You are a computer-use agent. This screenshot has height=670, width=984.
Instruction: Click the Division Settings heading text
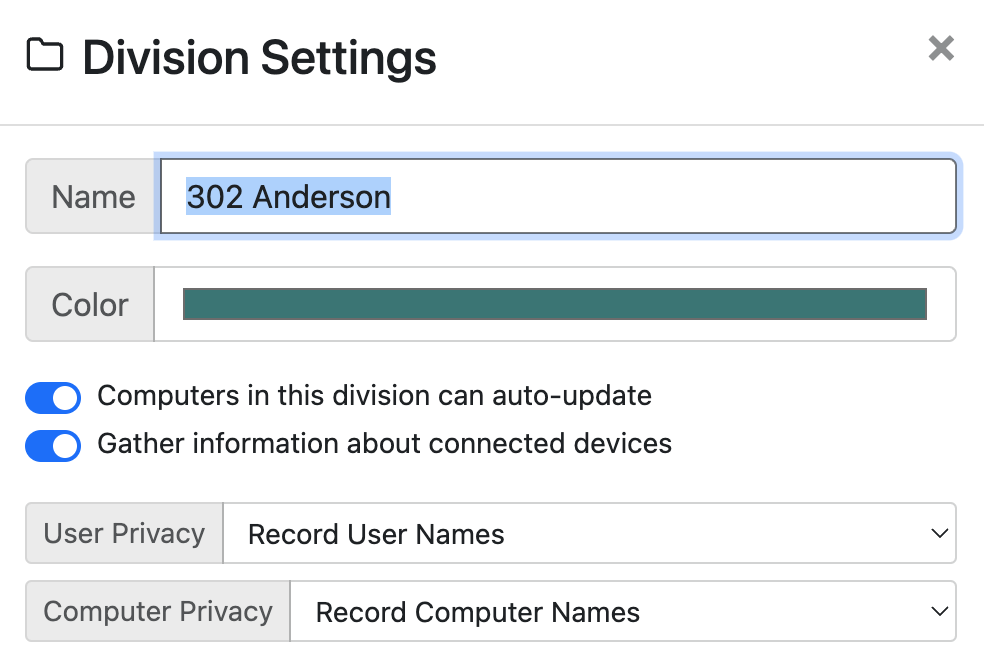pos(259,58)
